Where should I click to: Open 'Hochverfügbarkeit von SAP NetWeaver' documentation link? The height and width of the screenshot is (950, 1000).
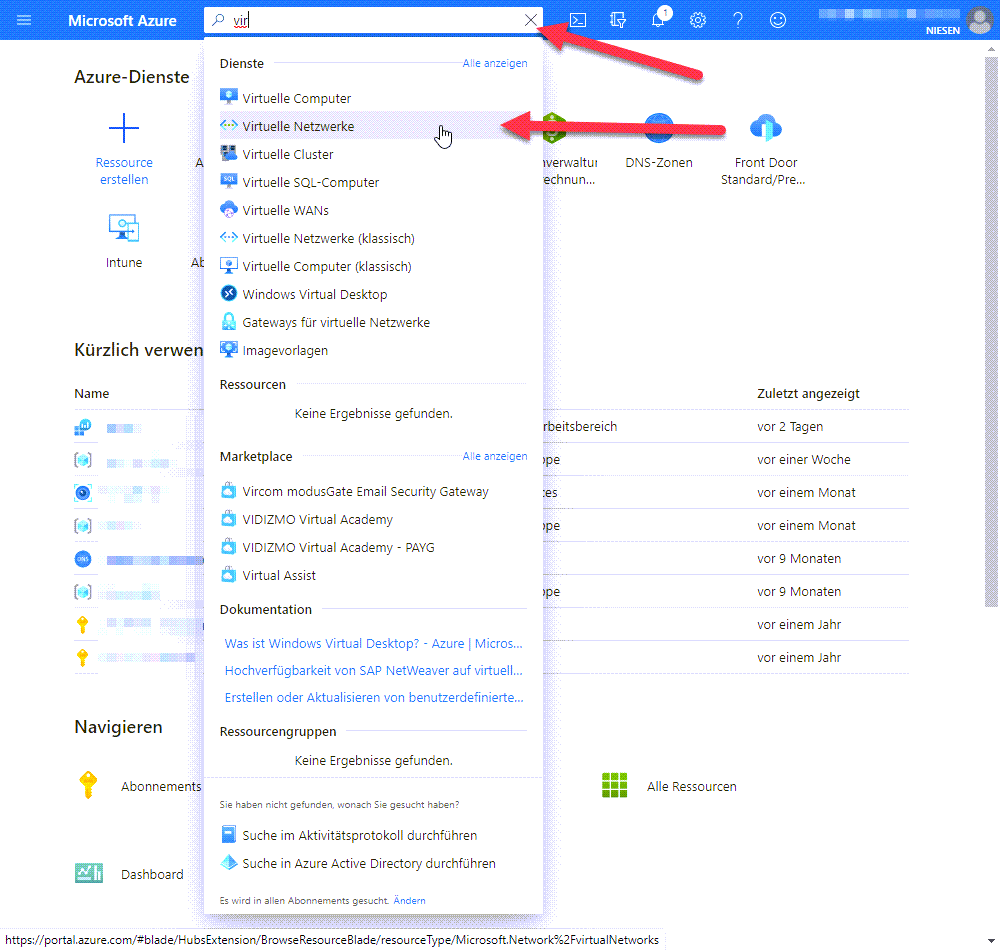(x=373, y=671)
